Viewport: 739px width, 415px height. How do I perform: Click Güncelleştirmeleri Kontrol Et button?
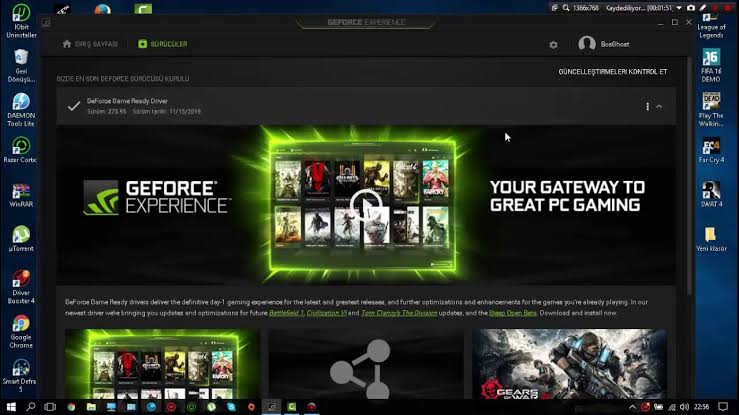pyautogui.click(x=613, y=72)
